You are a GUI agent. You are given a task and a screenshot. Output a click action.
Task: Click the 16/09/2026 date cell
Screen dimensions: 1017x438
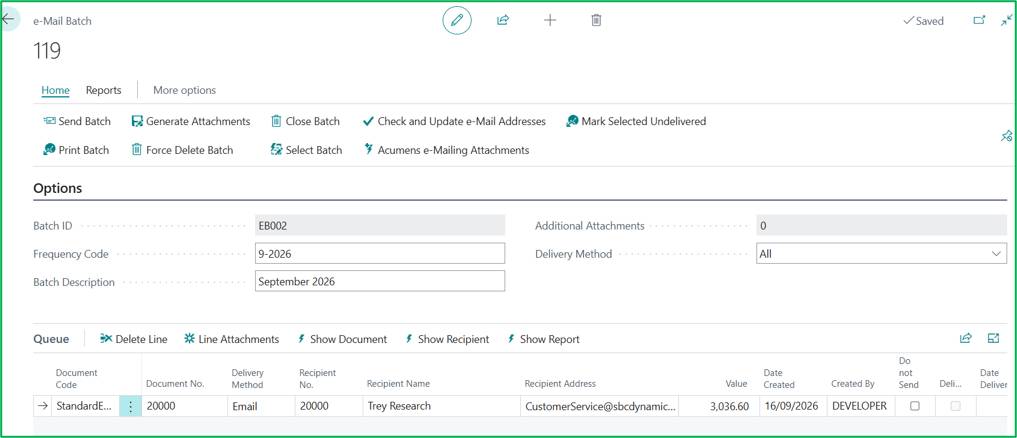(x=792, y=406)
